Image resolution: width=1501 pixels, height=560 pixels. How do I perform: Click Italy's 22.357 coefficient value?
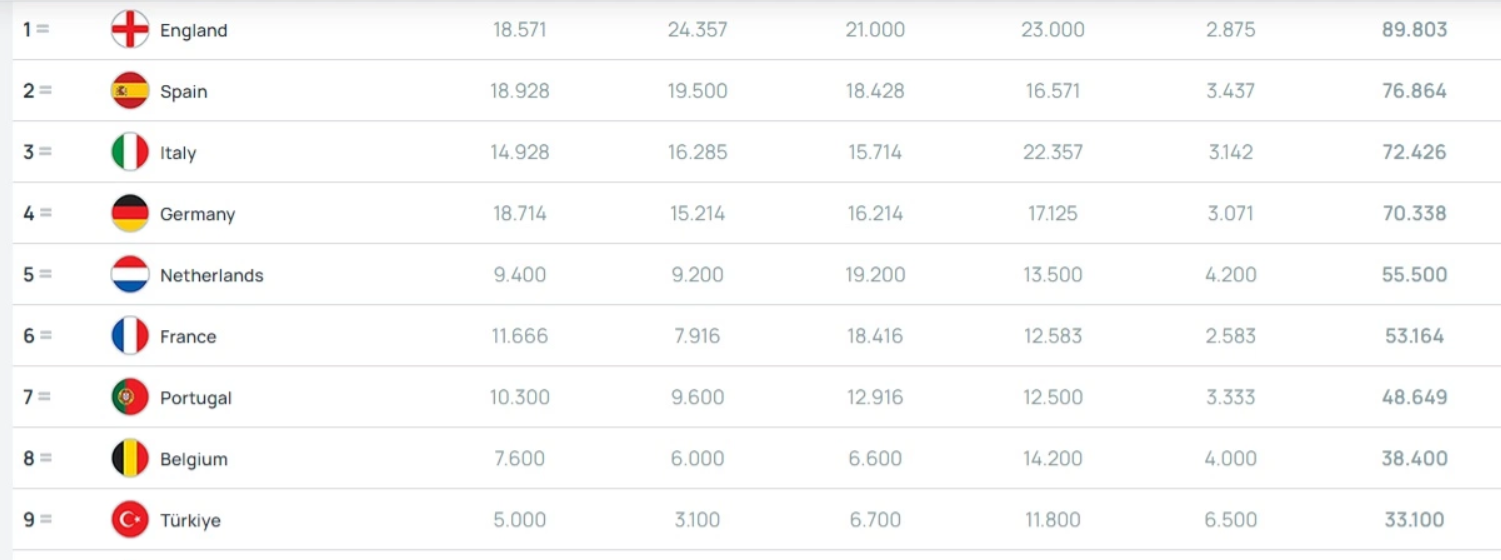tap(1052, 152)
